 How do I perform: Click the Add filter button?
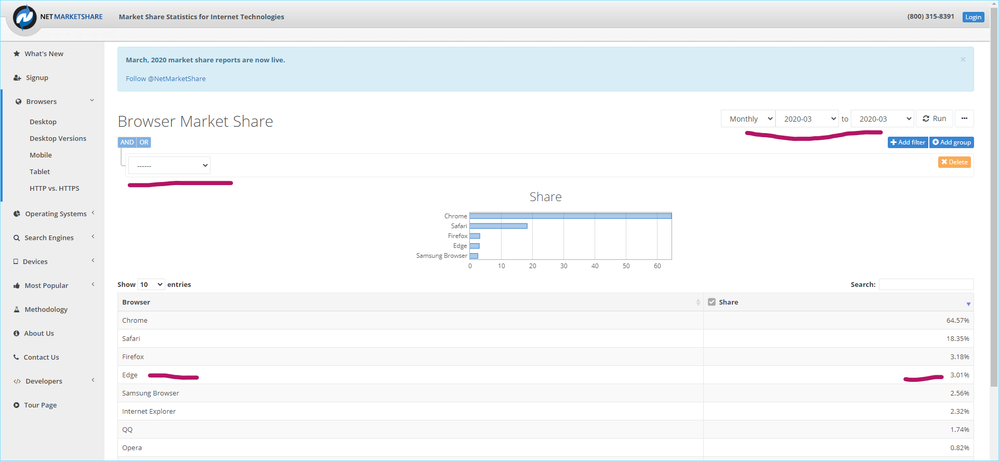click(907, 143)
